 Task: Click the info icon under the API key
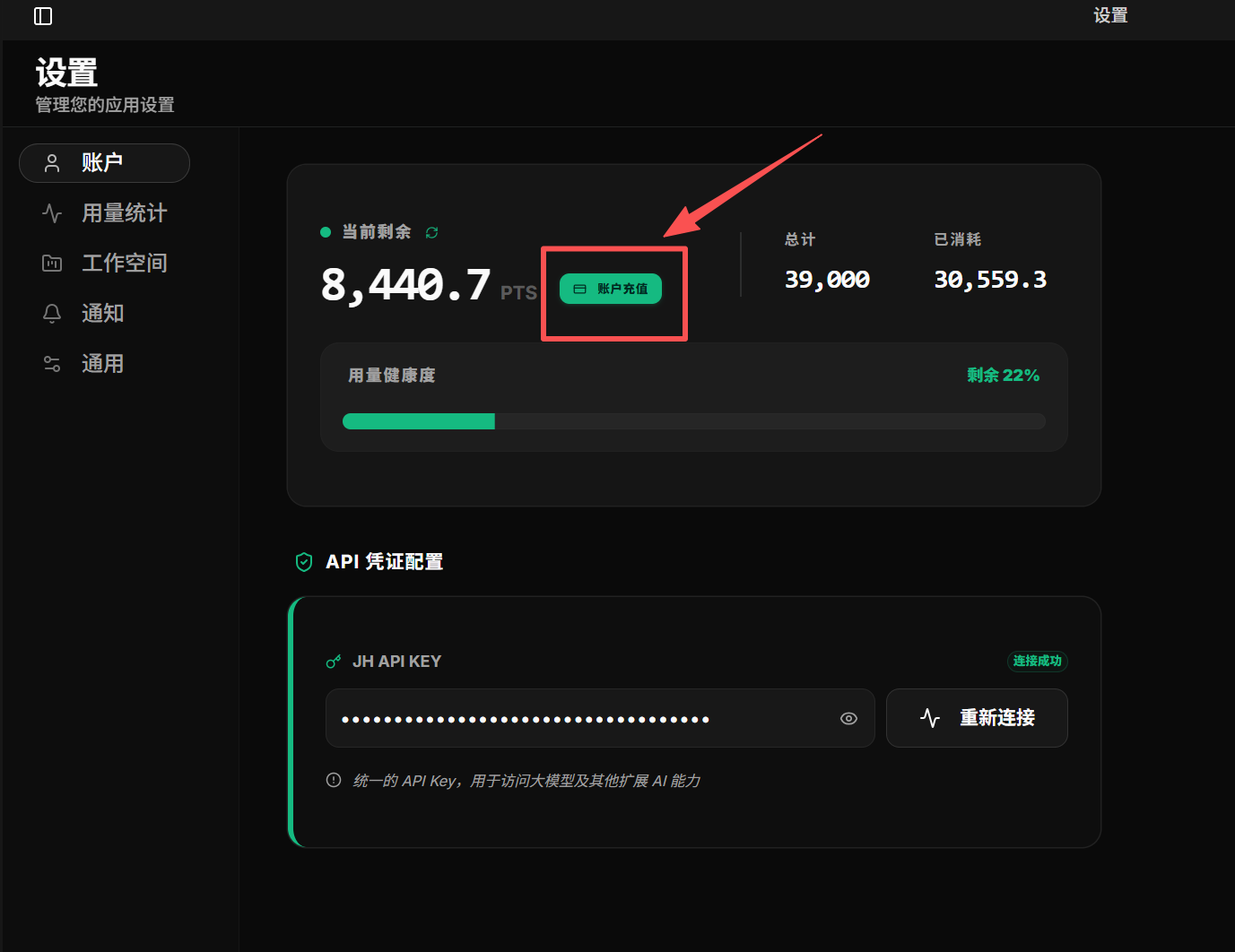click(334, 780)
